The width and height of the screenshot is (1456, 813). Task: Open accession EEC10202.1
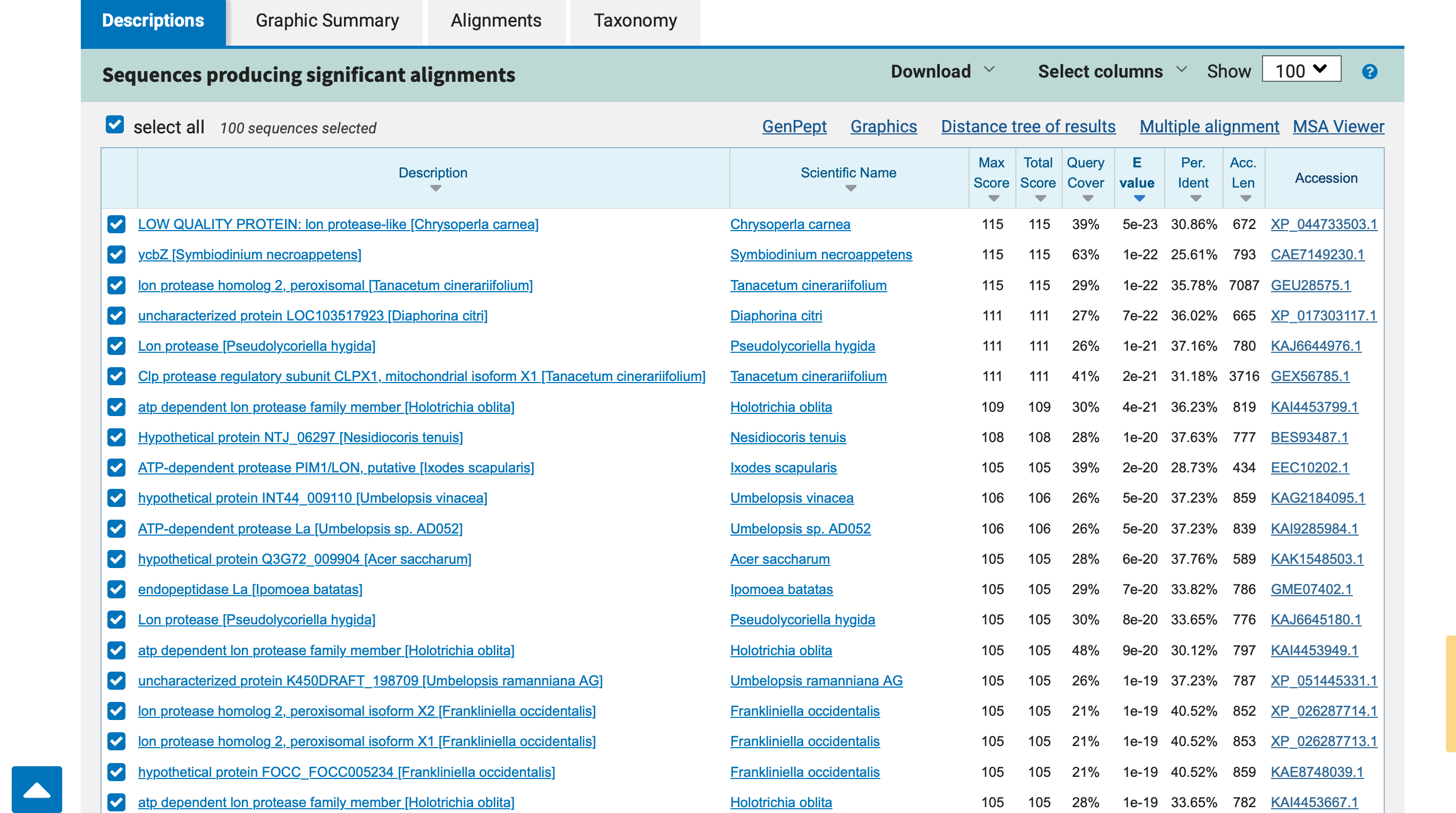[1310, 468]
